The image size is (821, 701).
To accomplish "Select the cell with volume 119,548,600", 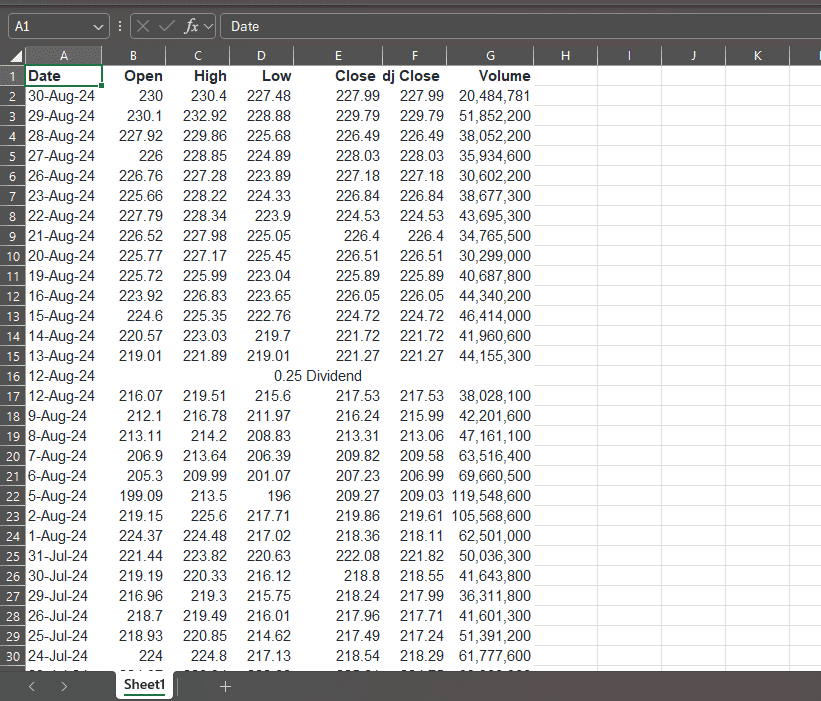I will pos(490,496).
